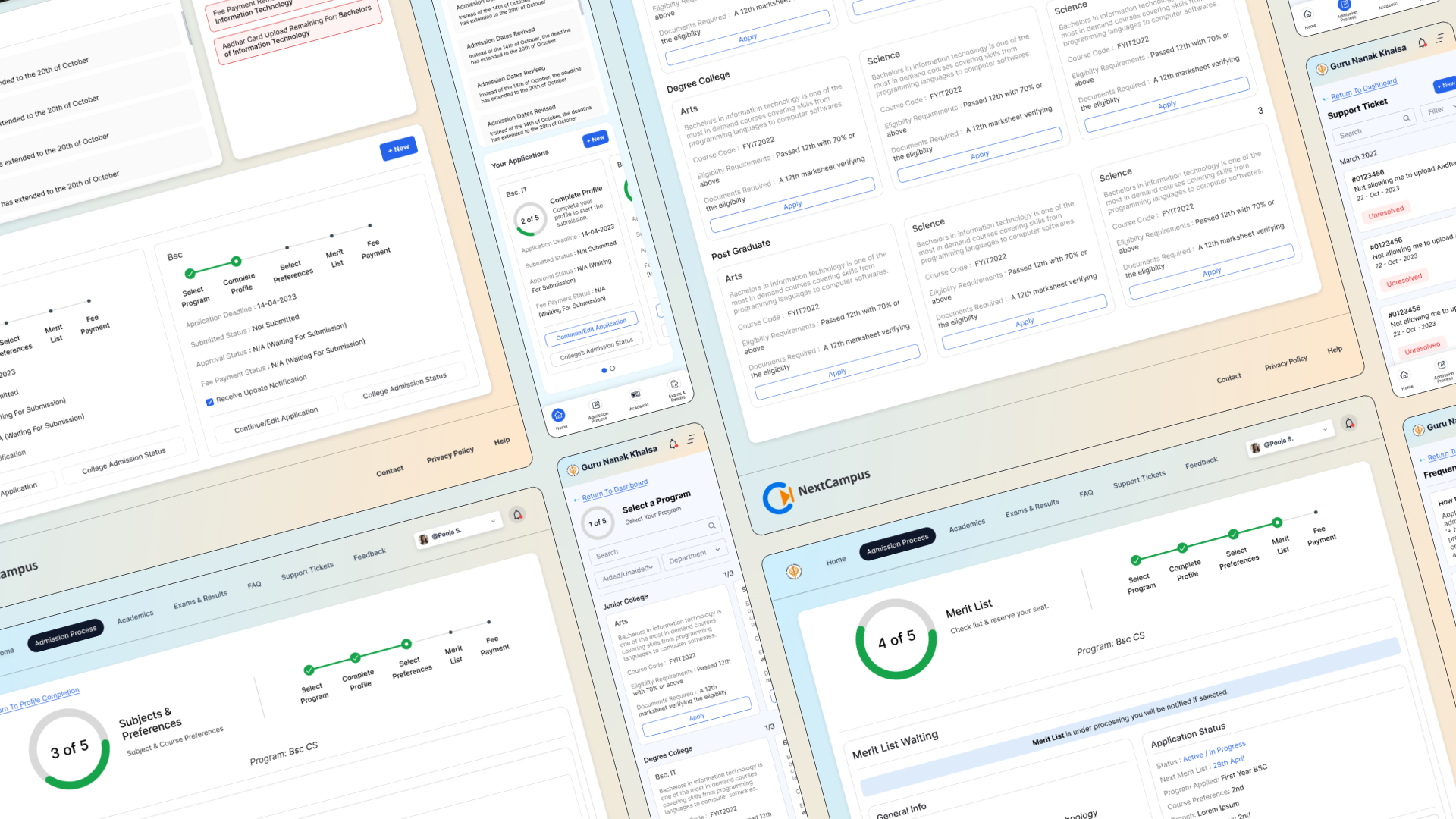The image size is (1456, 819).
Task: Click Fee Payment step node in Merit List window
Action: [1316, 512]
